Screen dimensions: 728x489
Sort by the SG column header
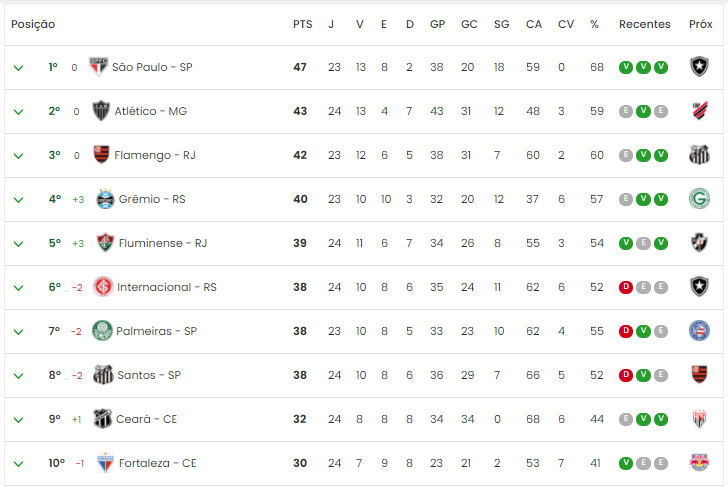(x=501, y=24)
